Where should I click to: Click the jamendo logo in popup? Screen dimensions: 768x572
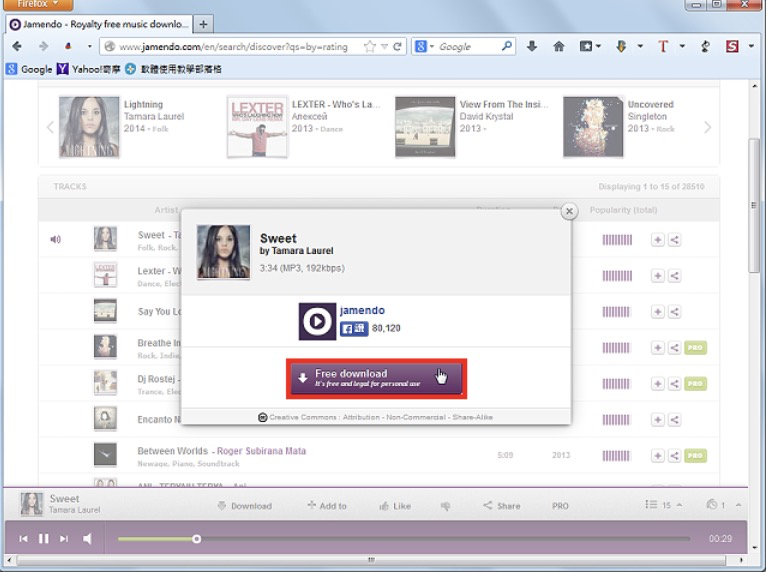(x=317, y=322)
